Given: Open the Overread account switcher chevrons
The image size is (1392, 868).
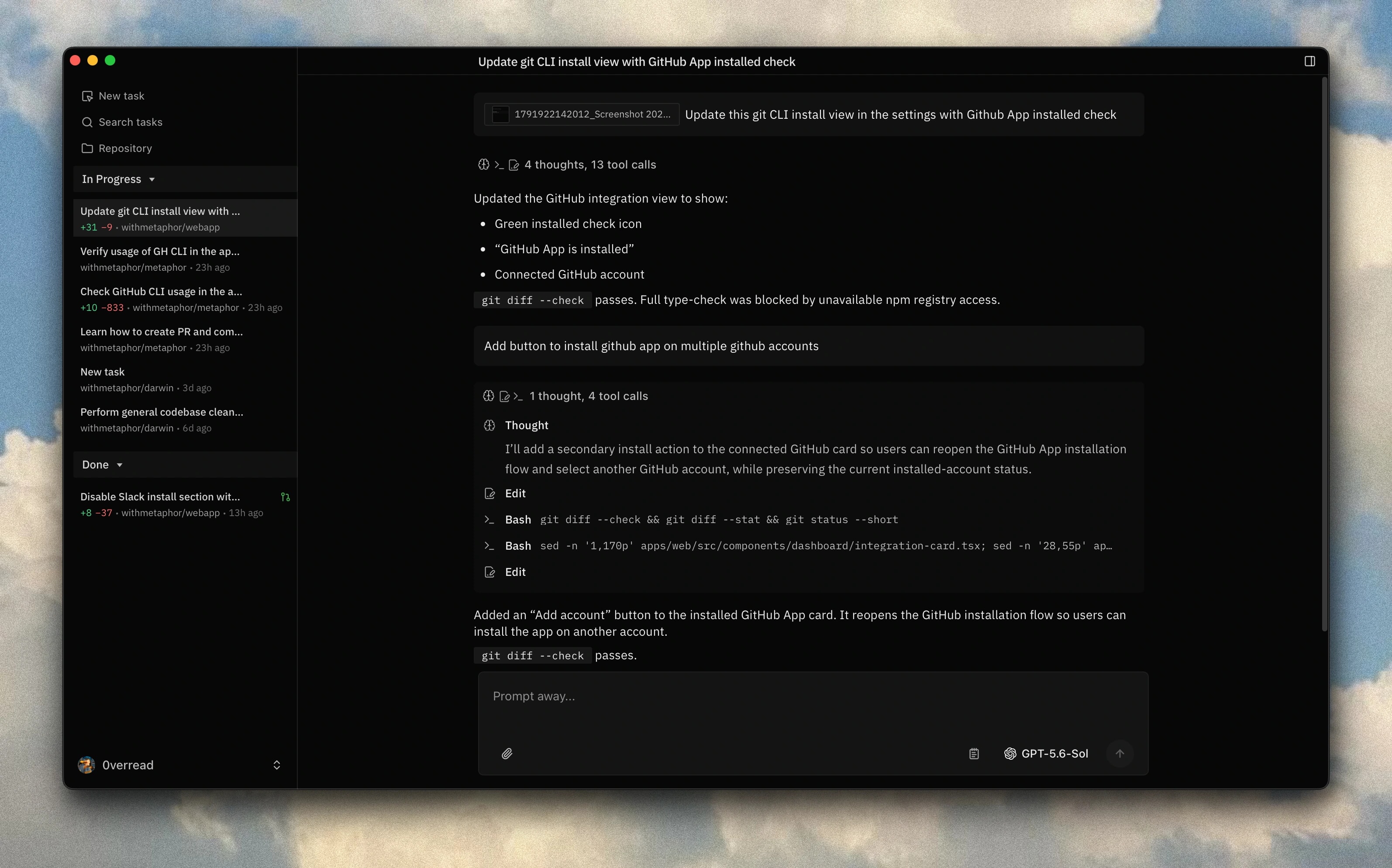Looking at the screenshot, I should coord(277,765).
